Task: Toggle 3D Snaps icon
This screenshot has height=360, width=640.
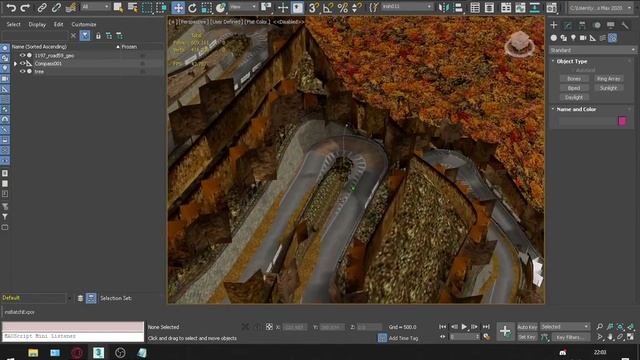Action: tap(313, 7)
